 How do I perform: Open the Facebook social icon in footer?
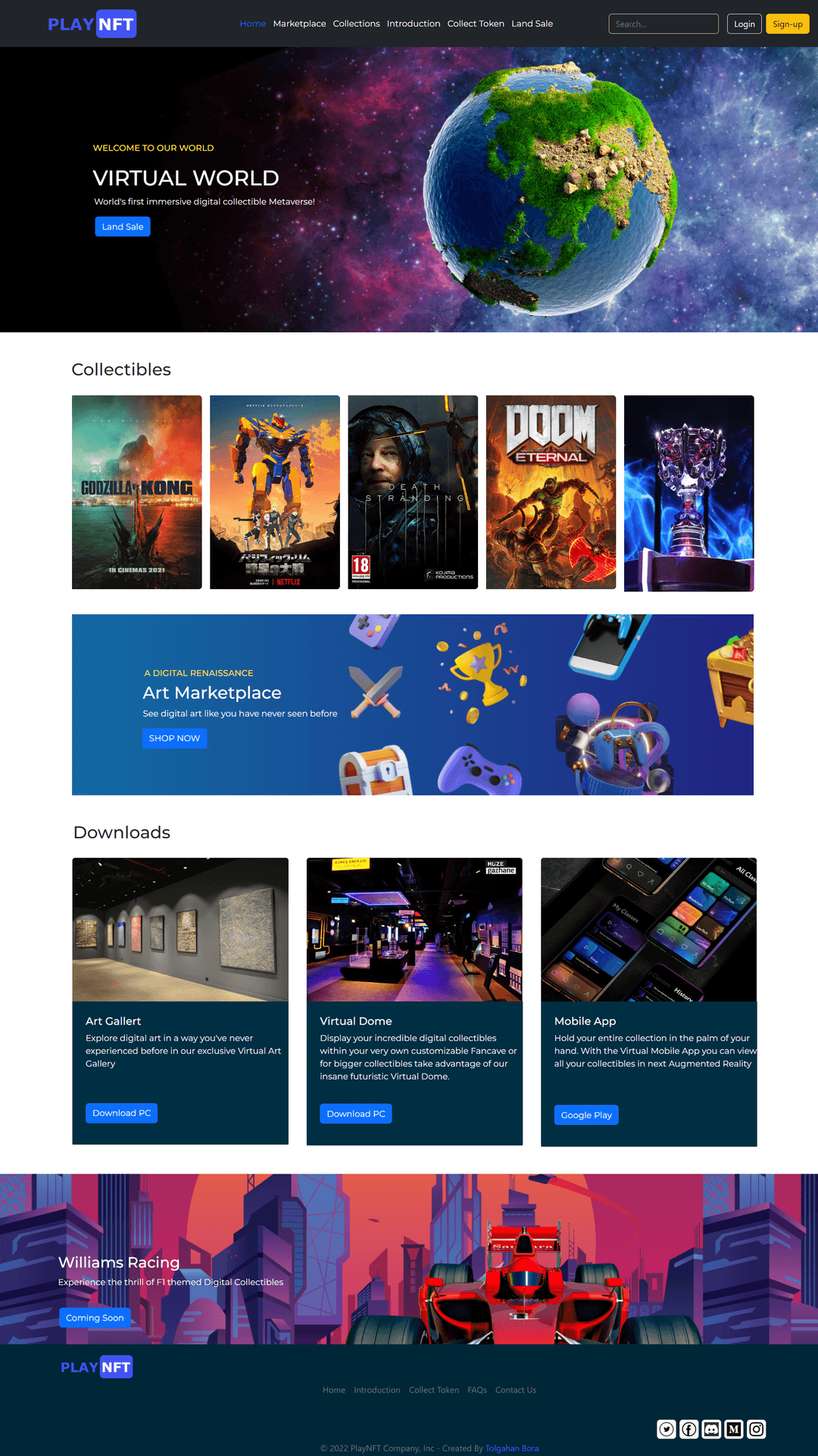pos(688,1429)
